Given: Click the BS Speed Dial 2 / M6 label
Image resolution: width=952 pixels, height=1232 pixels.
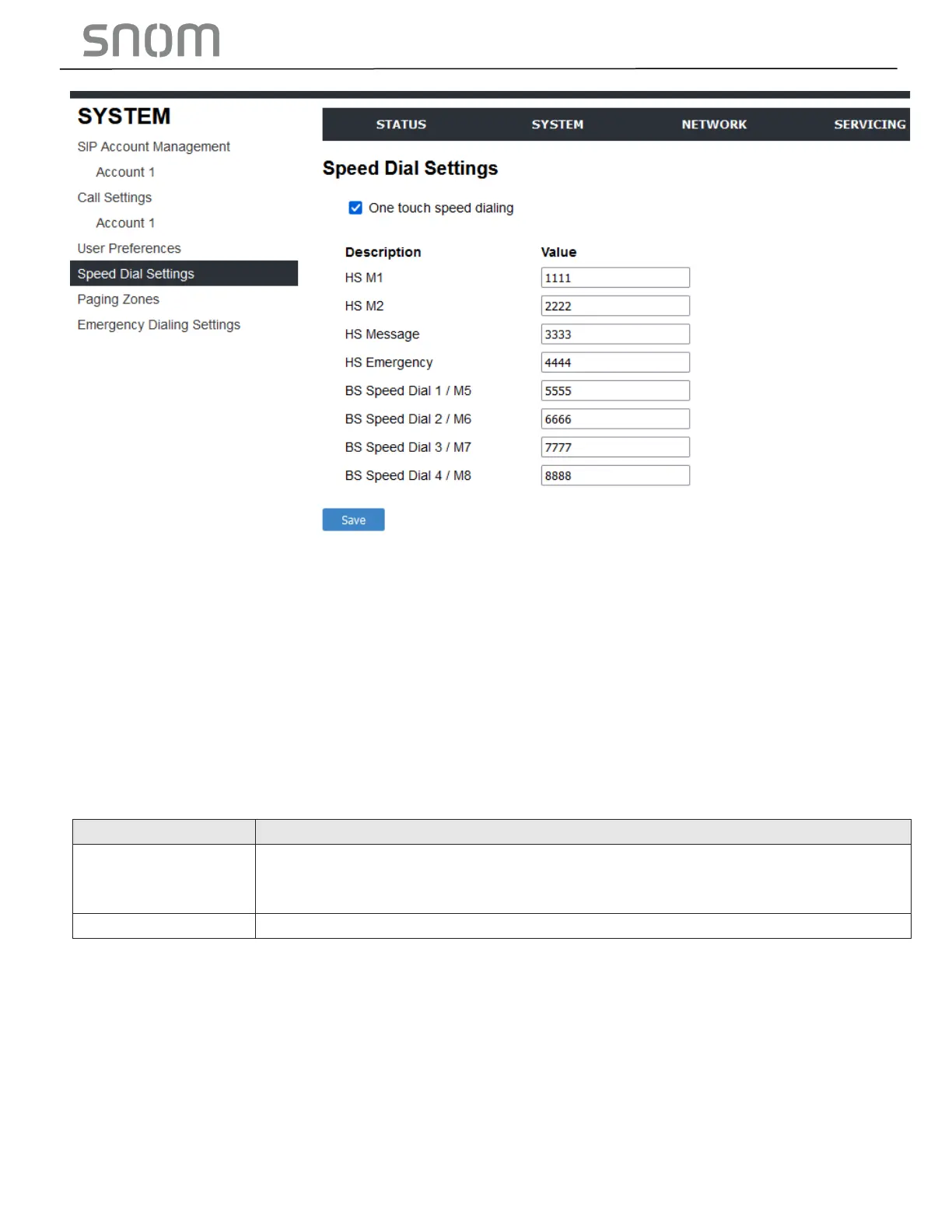Looking at the screenshot, I should [x=408, y=419].
